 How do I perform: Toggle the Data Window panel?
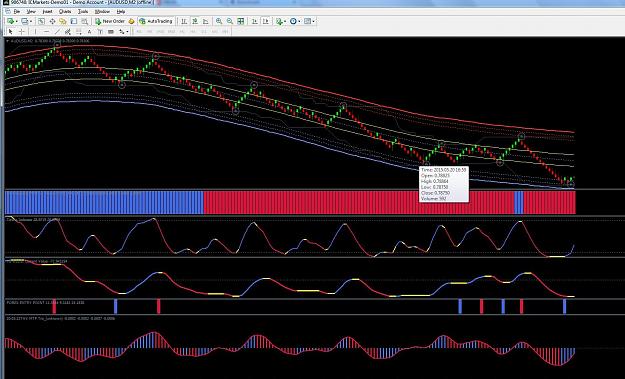click(52, 21)
